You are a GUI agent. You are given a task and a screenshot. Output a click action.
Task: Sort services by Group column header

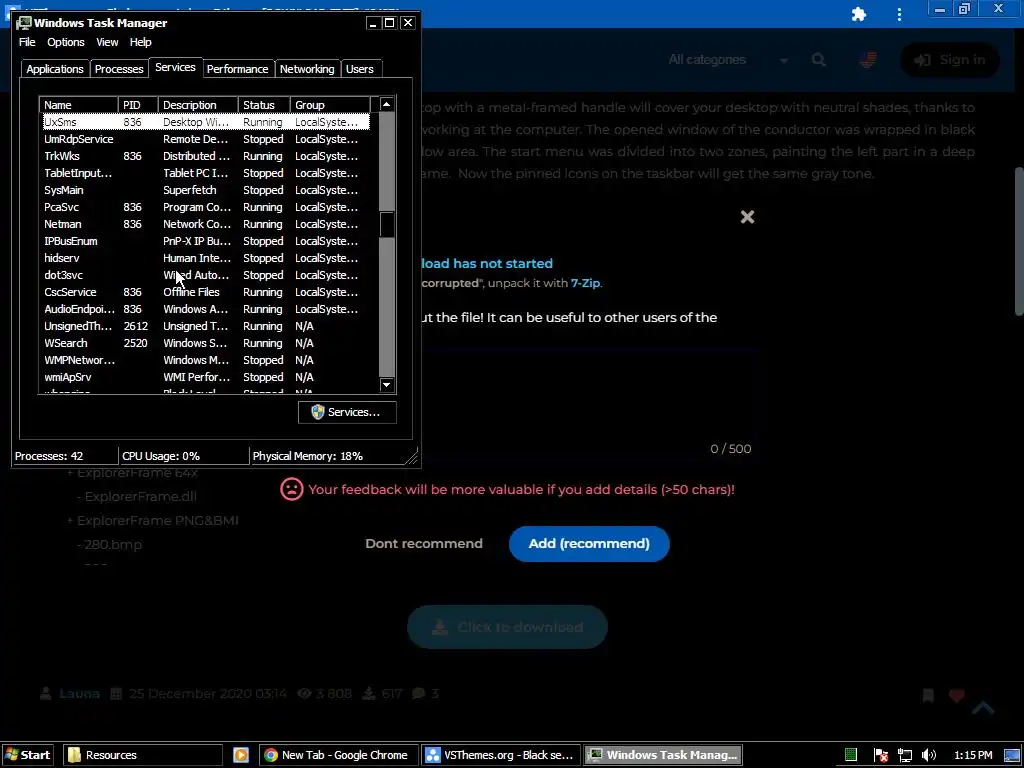pyautogui.click(x=330, y=104)
